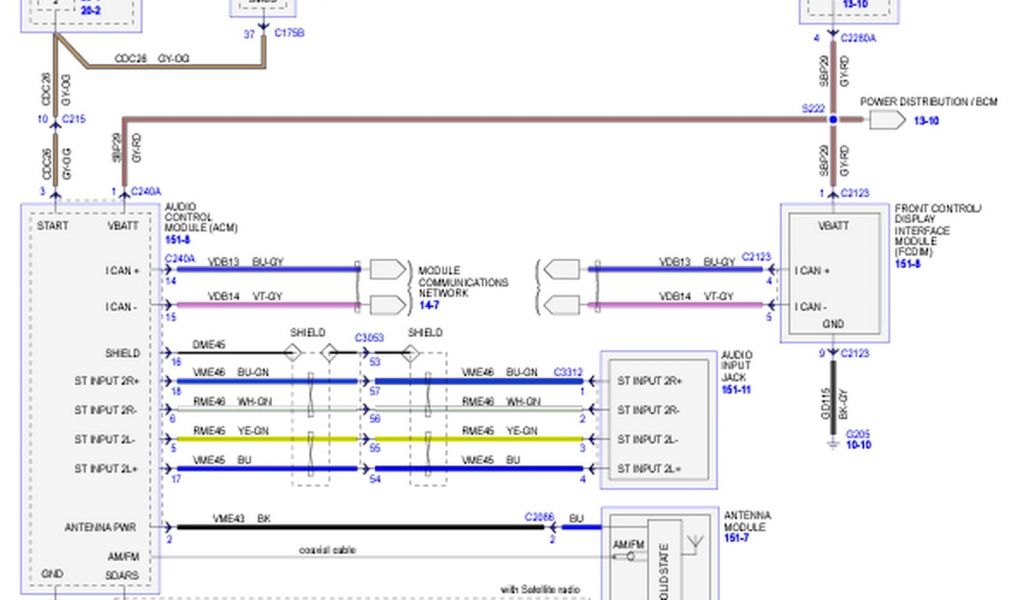Click the Power Distribution / BCM arrow symbol
Viewport: 1024px width, 600px height.
click(886, 120)
